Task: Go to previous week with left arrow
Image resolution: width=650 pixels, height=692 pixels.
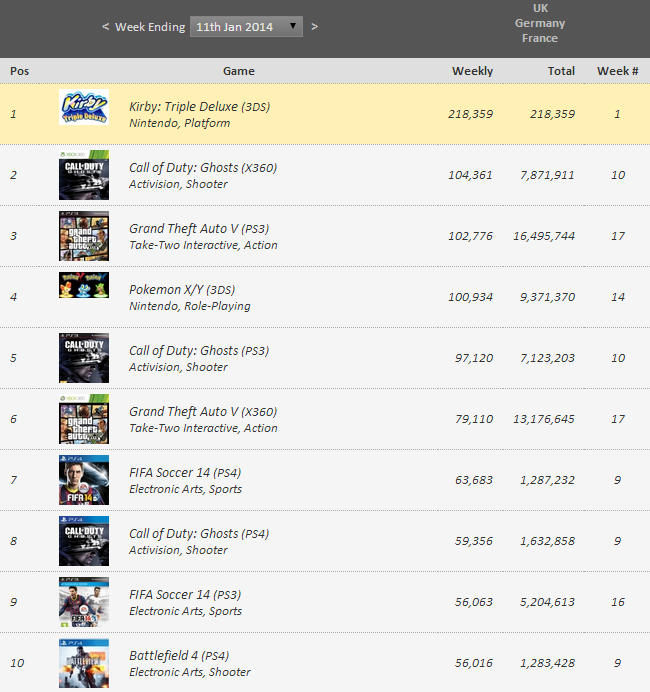Action: (105, 26)
